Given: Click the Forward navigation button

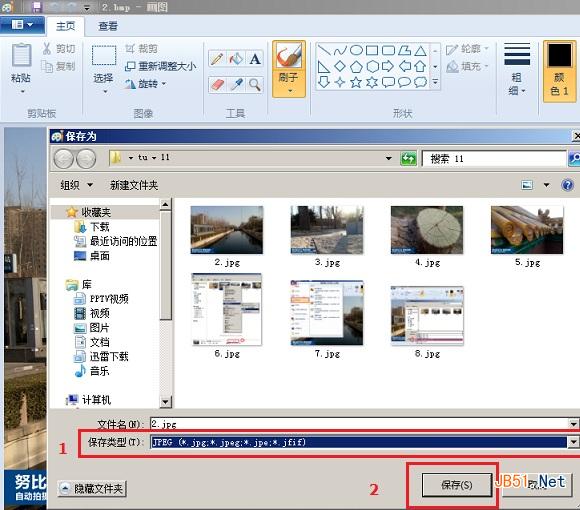Looking at the screenshot, I should click(86, 159).
